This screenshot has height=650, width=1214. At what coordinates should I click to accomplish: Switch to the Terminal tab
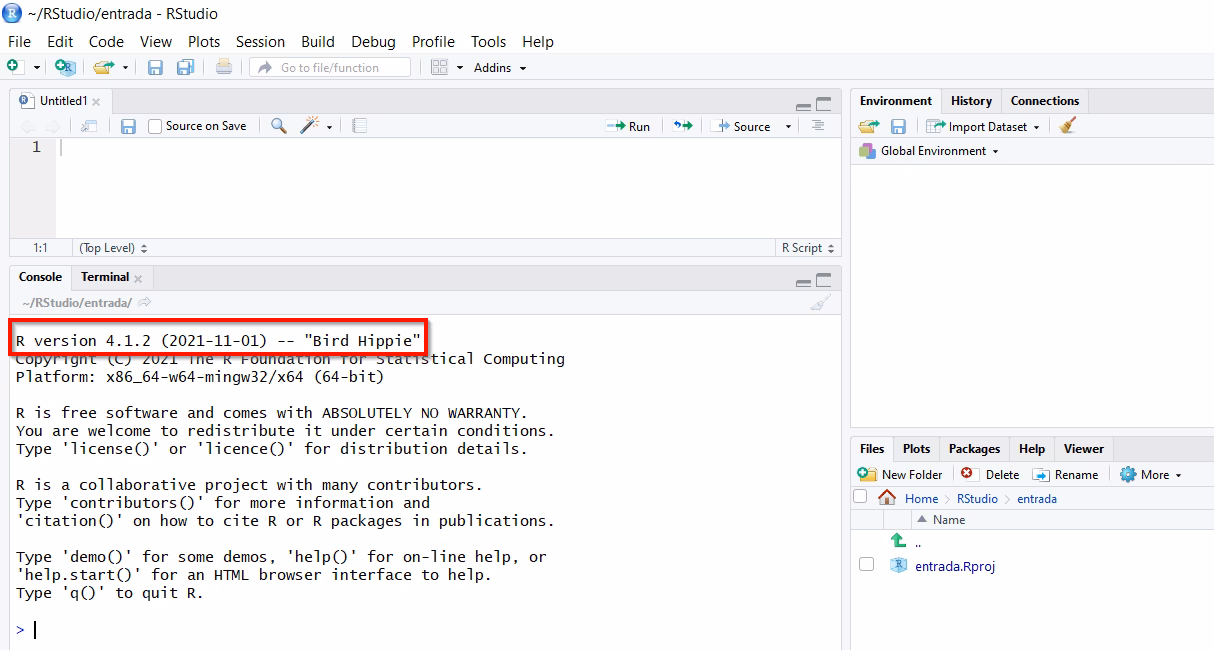tap(103, 277)
